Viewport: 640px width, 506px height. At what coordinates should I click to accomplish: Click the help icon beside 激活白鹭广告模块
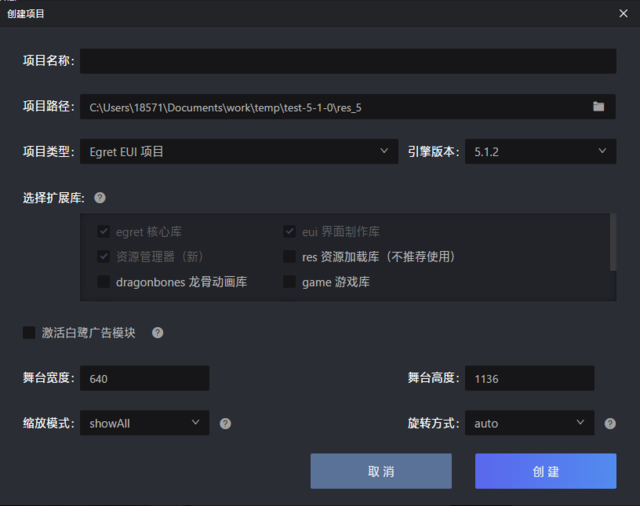click(158, 333)
